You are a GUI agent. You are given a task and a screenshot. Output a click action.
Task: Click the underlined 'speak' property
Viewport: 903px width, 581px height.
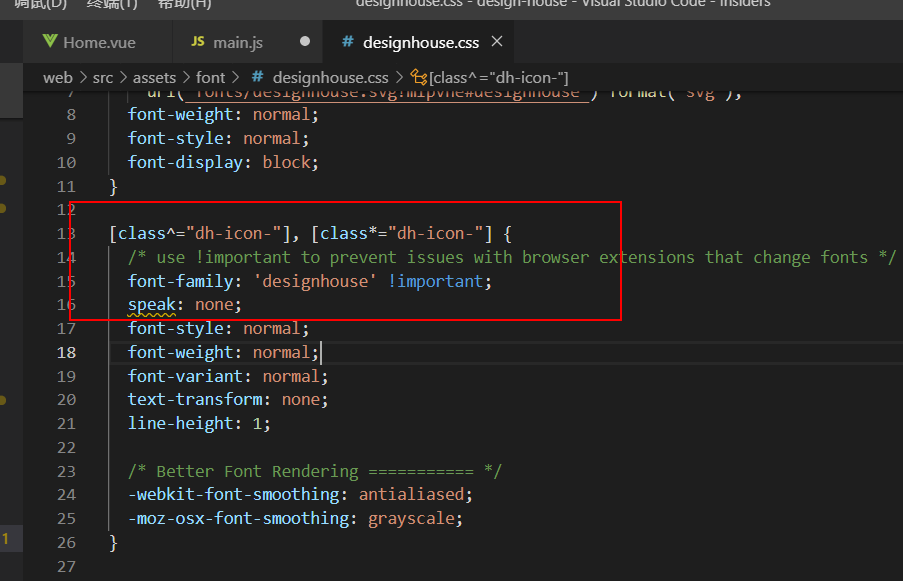(x=151, y=305)
